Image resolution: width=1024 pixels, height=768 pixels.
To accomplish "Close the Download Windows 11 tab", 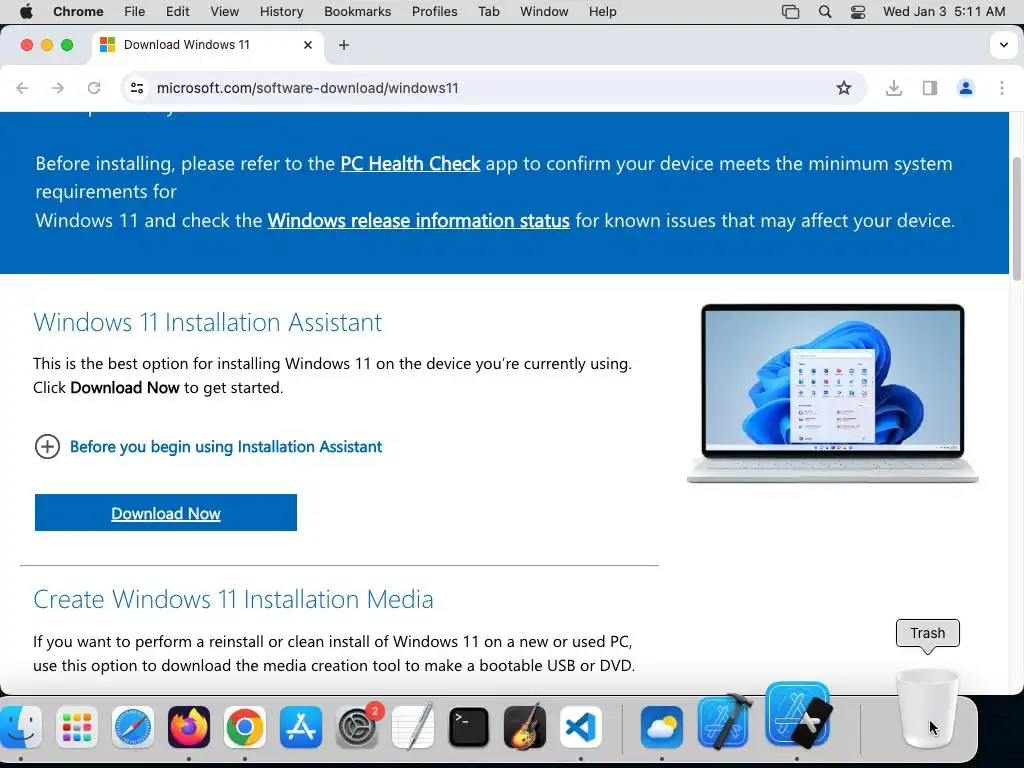I will click(x=308, y=45).
